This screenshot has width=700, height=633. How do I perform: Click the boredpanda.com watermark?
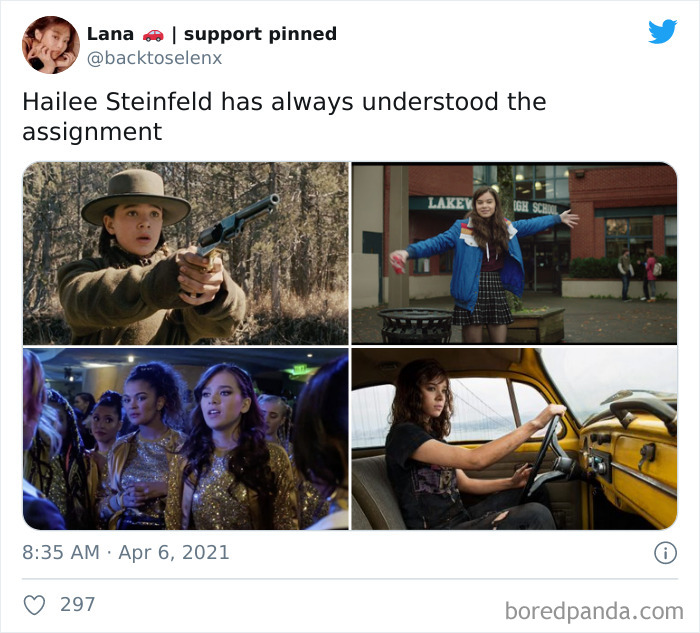(x=594, y=611)
